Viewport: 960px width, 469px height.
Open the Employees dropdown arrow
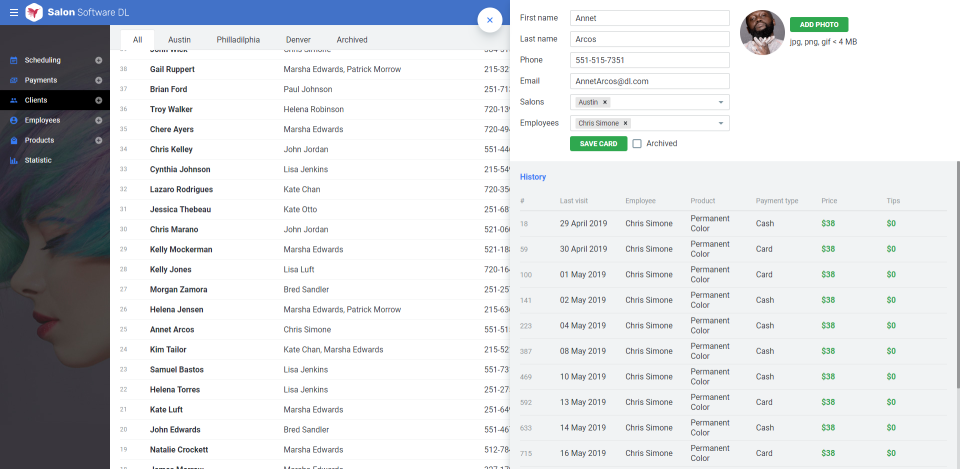[720, 123]
